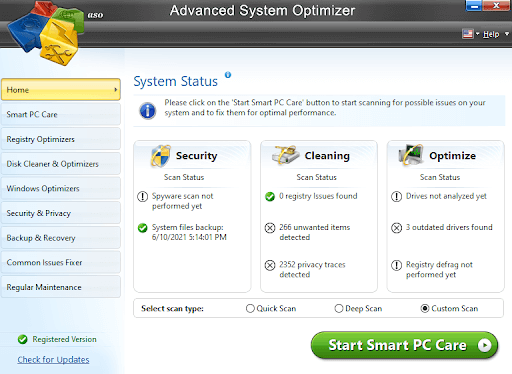Click the arrow on the Home sidebar item
This screenshot has width=512, height=374.
click(x=115, y=90)
